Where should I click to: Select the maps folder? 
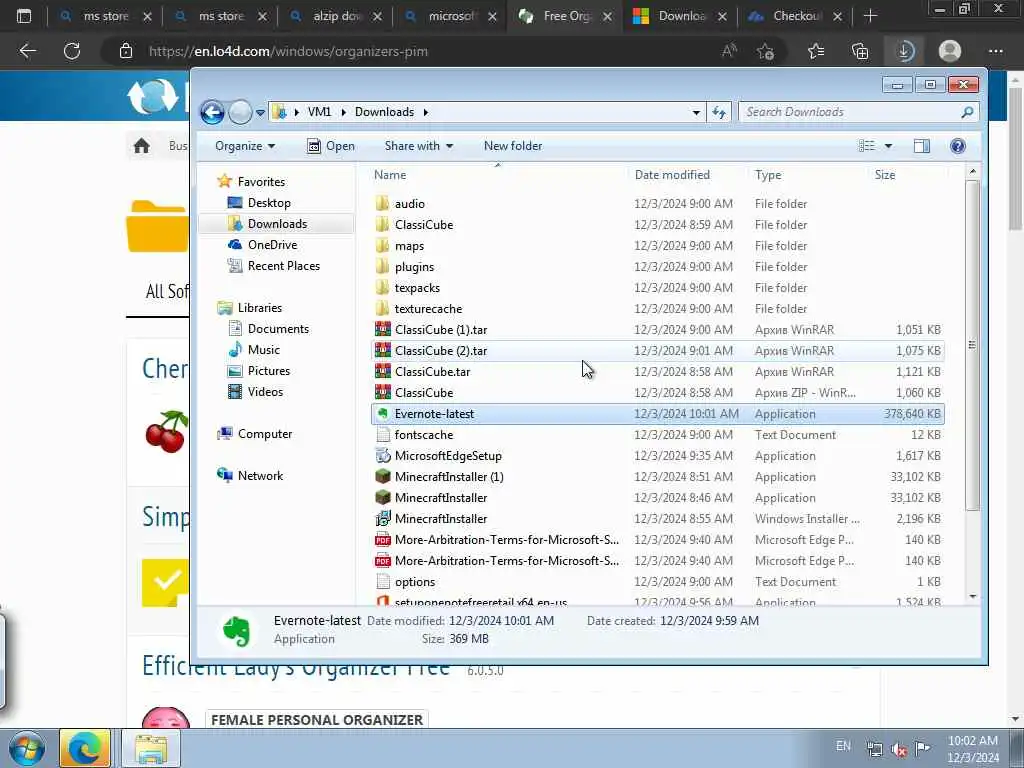pos(409,246)
